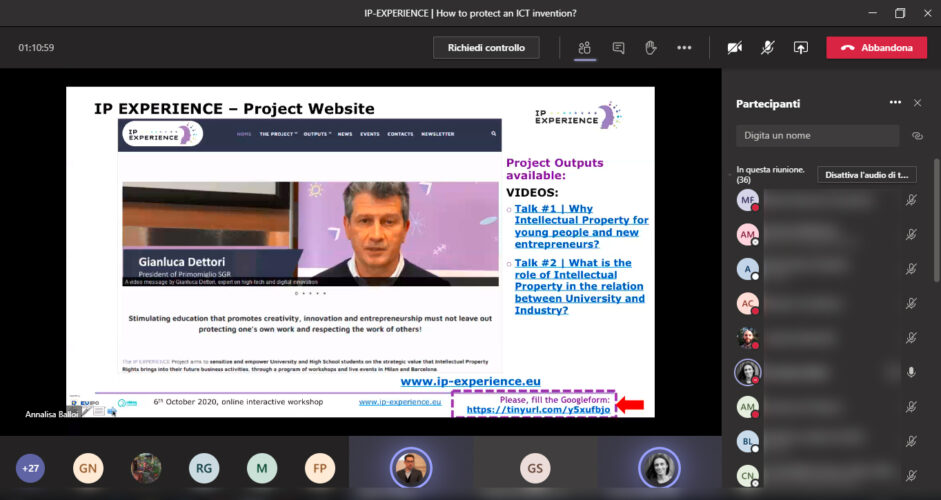The height and width of the screenshot is (500, 941).
Task: Open tinyurl Googleform link
Action: coord(538,410)
